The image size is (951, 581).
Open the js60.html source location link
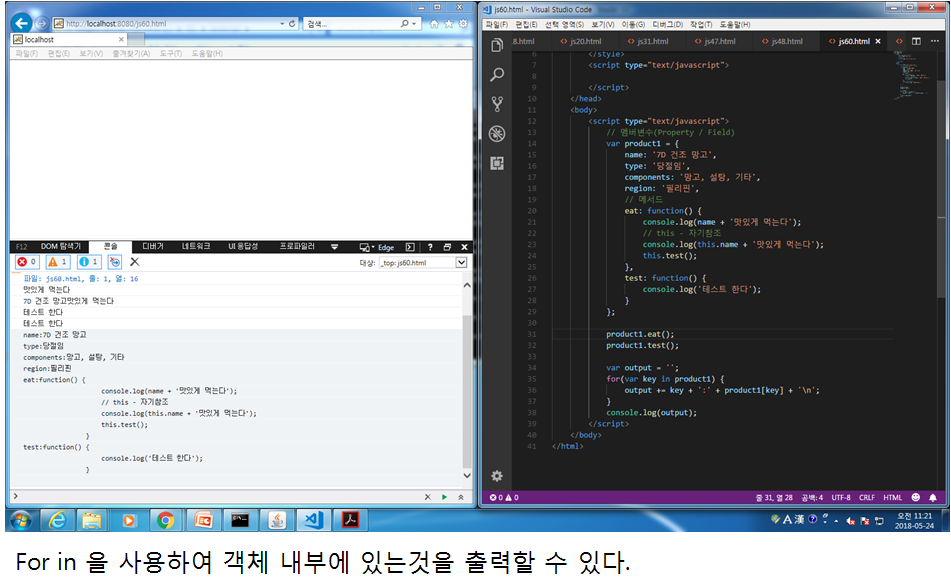click(81, 278)
